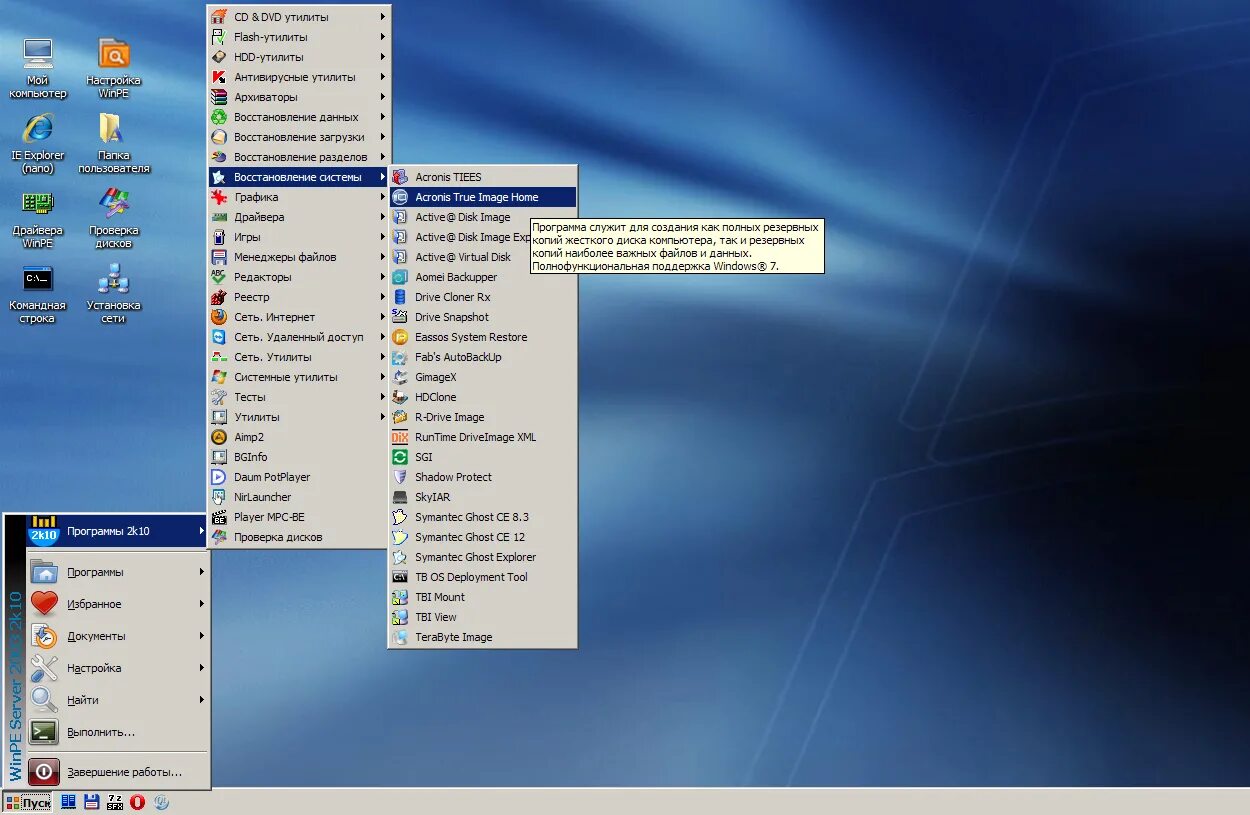Launch NirLauncher
1250x815 pixels.
[x=298, y=497]
